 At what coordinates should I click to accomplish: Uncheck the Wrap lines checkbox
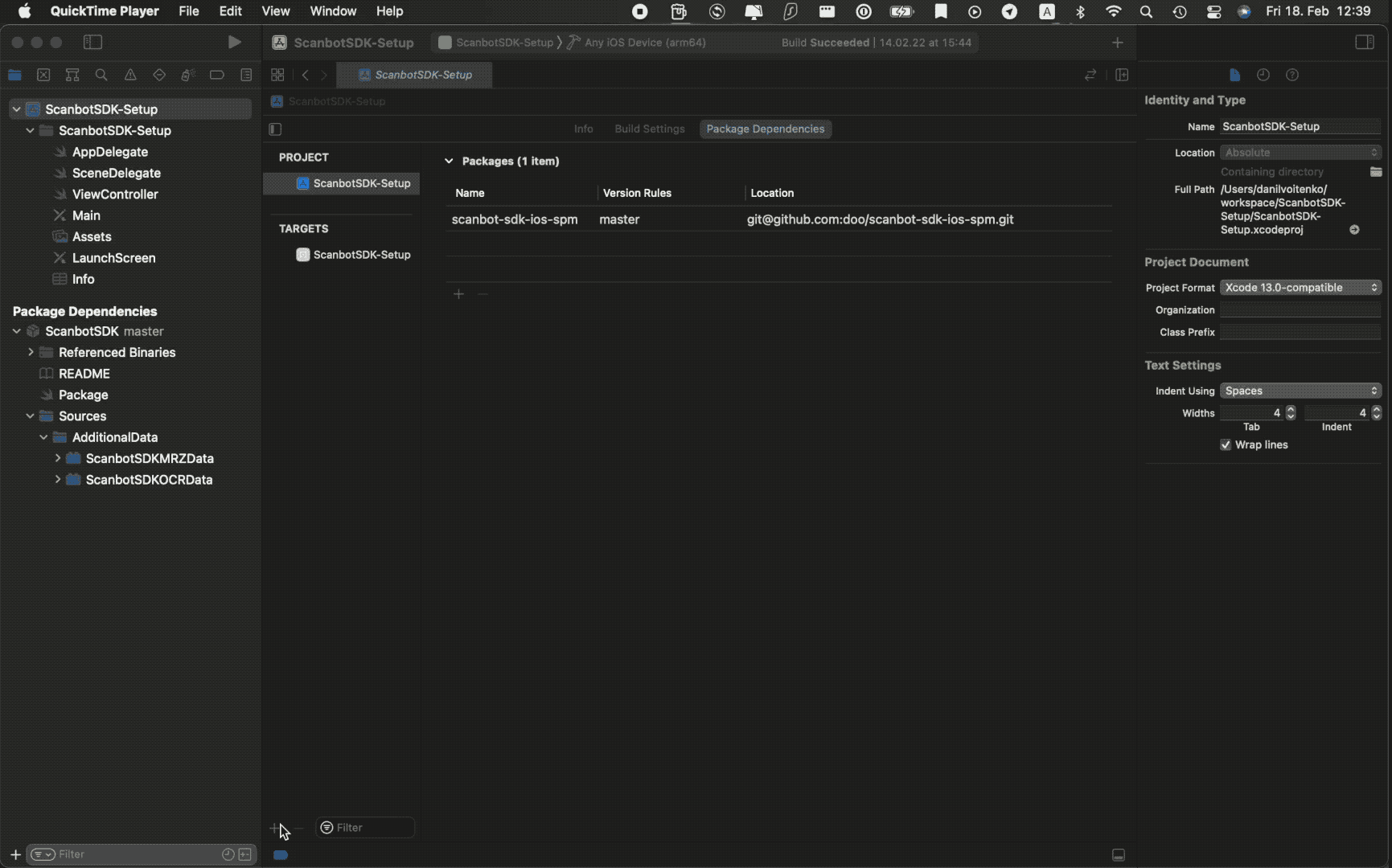point(1226,445)
